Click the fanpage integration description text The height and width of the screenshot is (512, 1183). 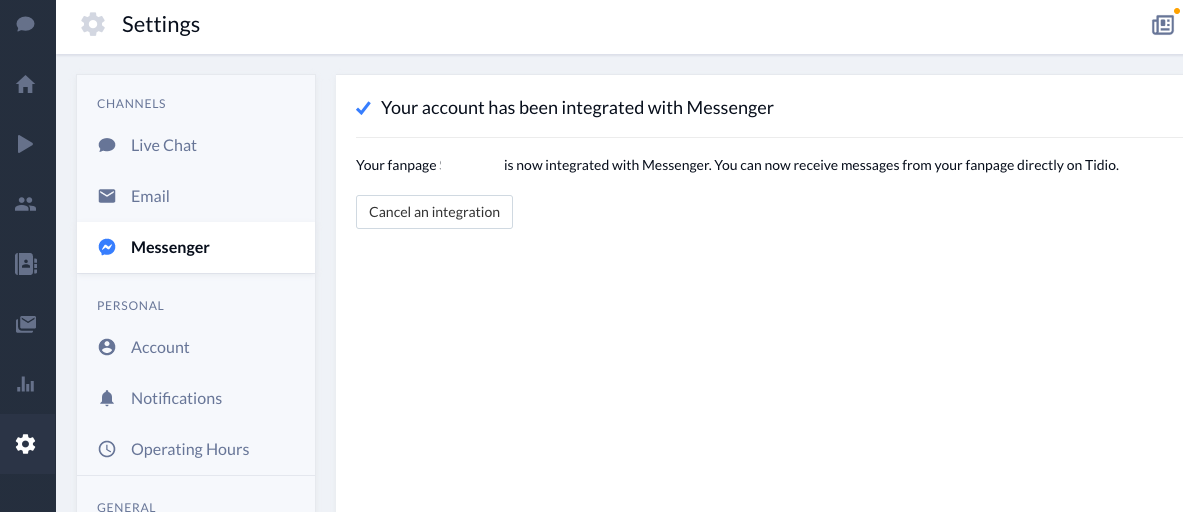click(x=737, y=165)
